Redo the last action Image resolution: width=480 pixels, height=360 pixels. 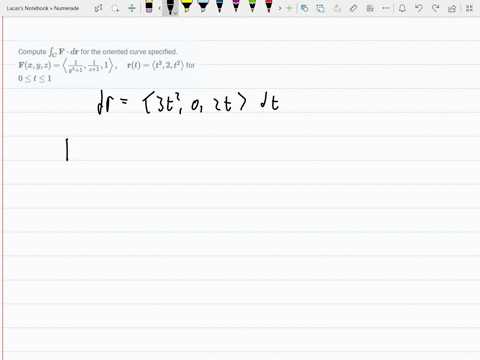[435, 8]
